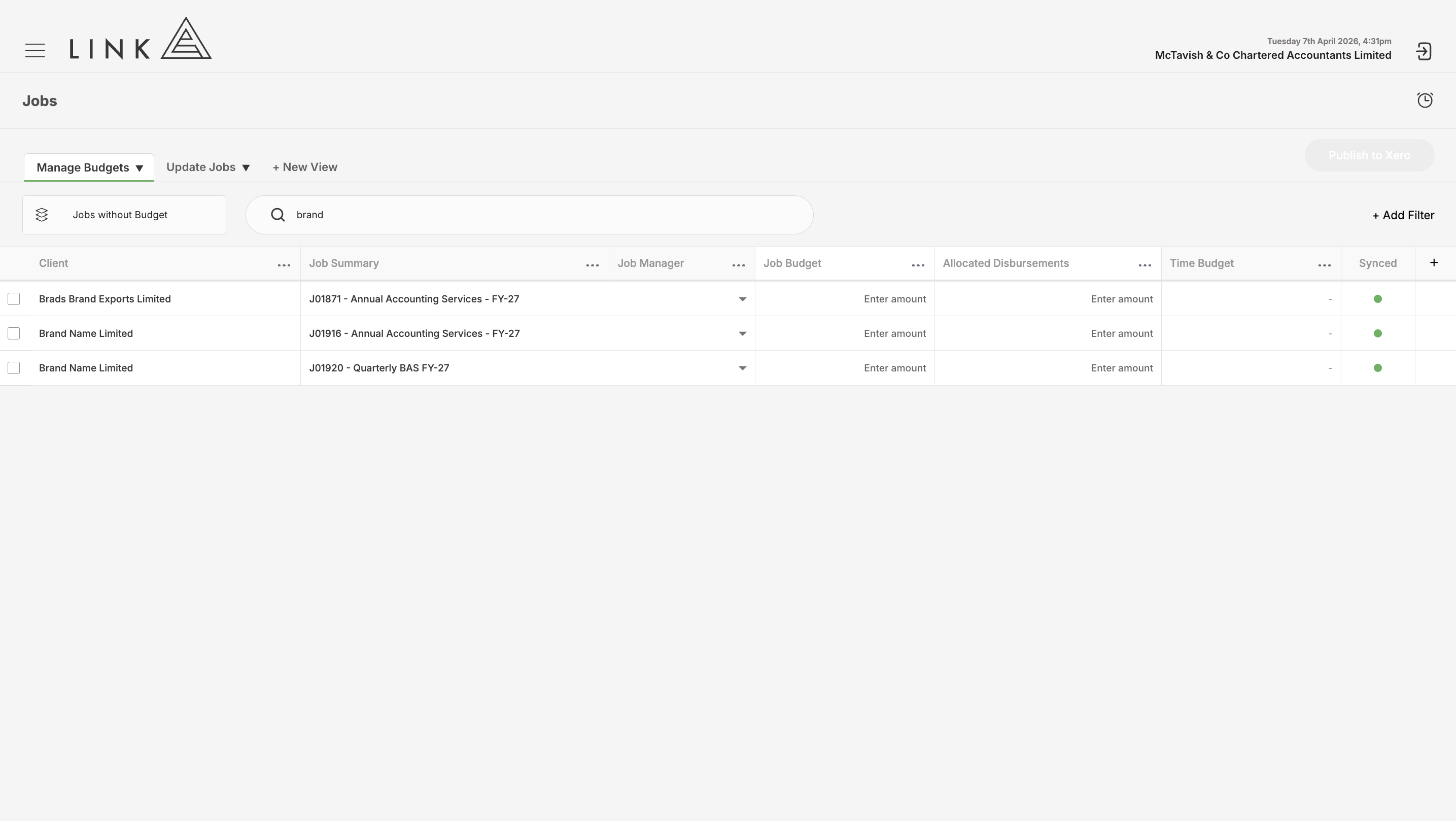1456x821 pixels.
Task: Open Client column options menu
Action: pyautogui.click(x=284, y=265)
